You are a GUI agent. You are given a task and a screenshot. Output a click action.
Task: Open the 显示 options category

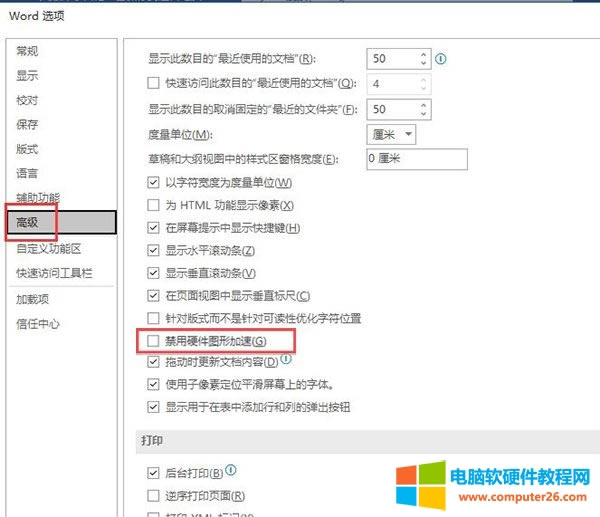coord(27,75)
